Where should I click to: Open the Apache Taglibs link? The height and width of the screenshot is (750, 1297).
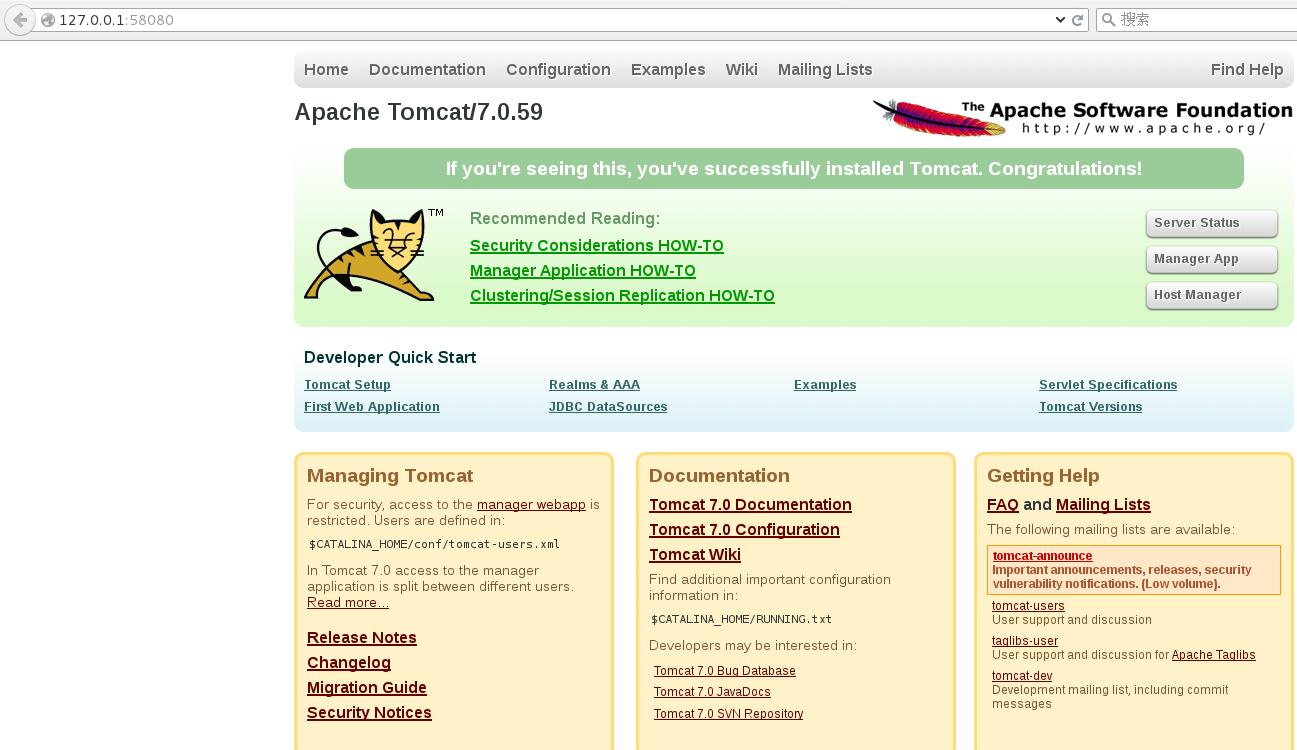[x=1214, y=655]
